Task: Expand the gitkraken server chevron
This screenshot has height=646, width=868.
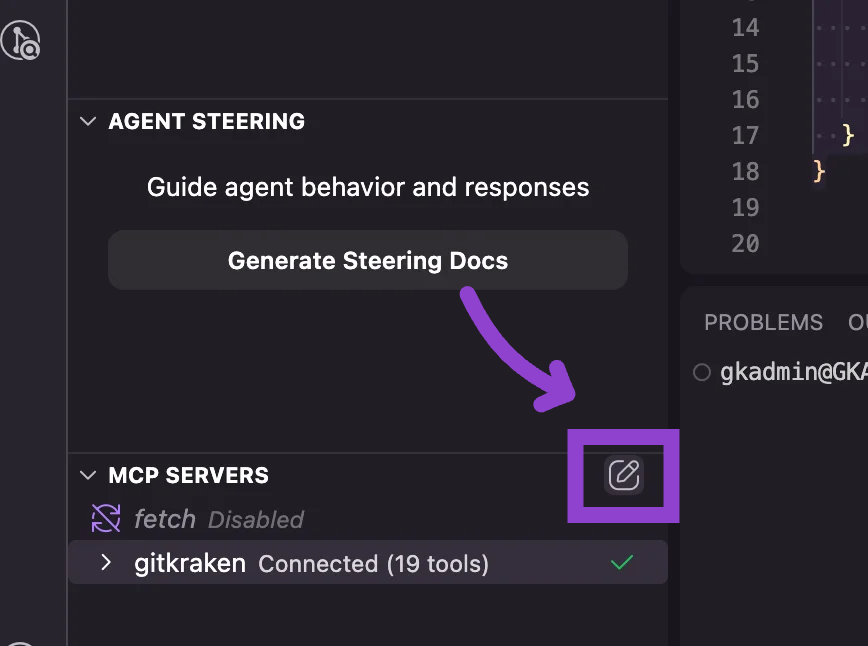Action: [x=106, y=563]
